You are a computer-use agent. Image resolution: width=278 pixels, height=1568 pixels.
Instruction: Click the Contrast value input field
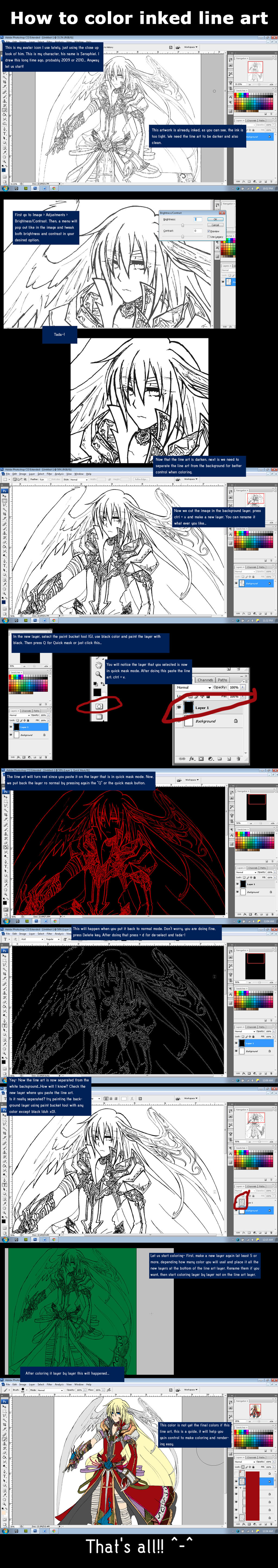pos(198,231)
